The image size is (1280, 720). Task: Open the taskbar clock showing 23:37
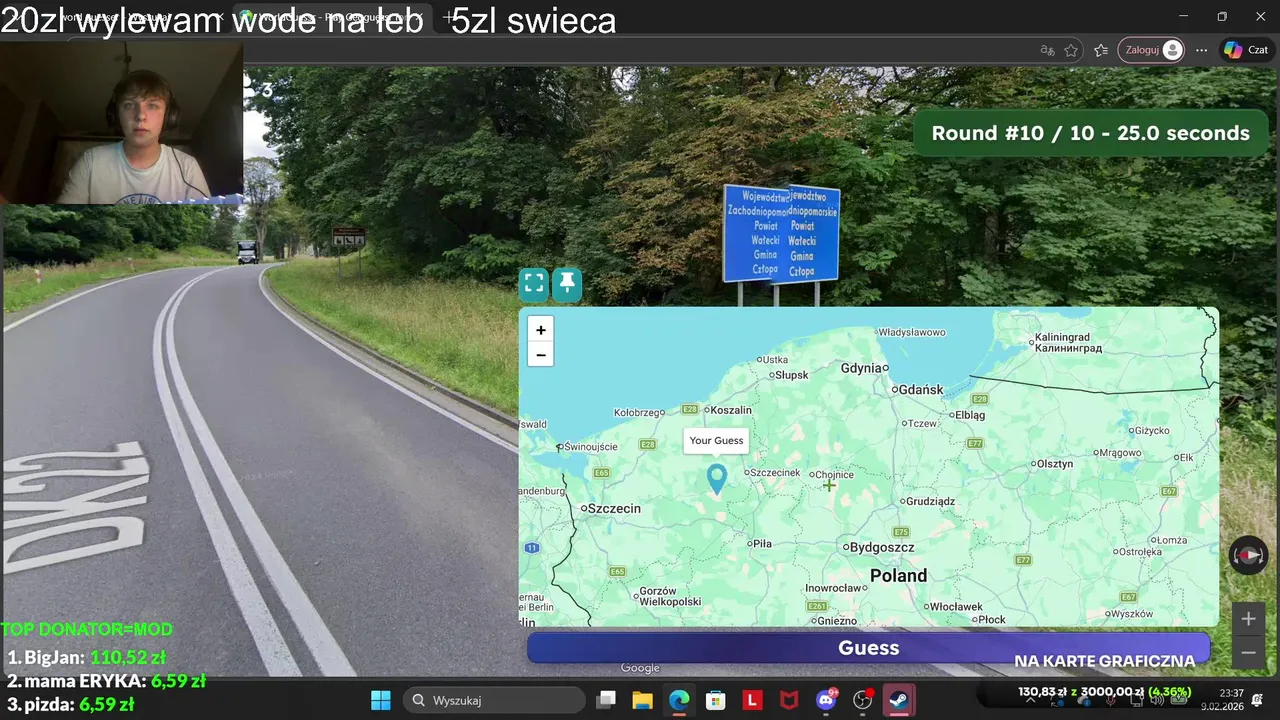pyautogui.click(x=1224, y=699)
